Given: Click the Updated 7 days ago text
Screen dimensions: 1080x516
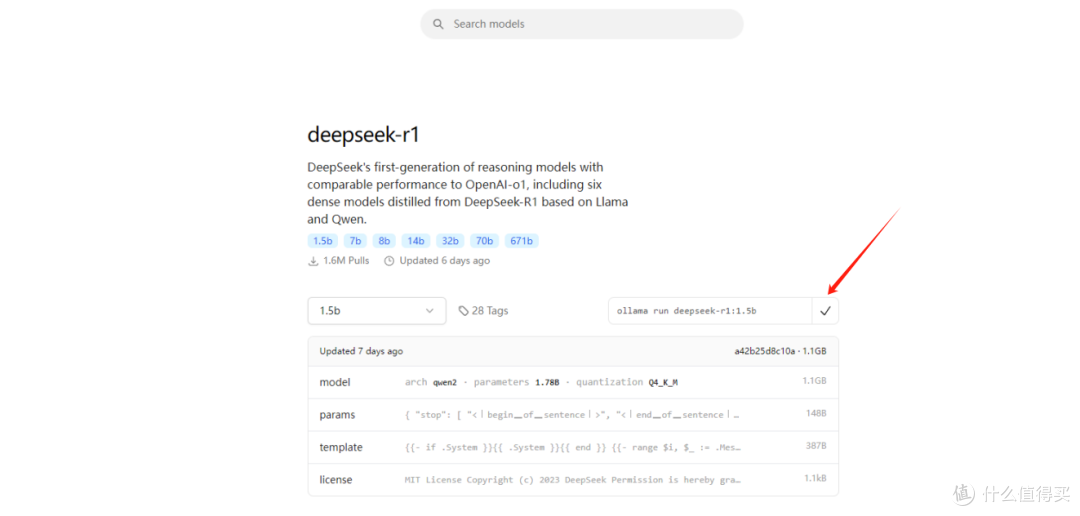Looking at the screenshot, I should [361, 351].
